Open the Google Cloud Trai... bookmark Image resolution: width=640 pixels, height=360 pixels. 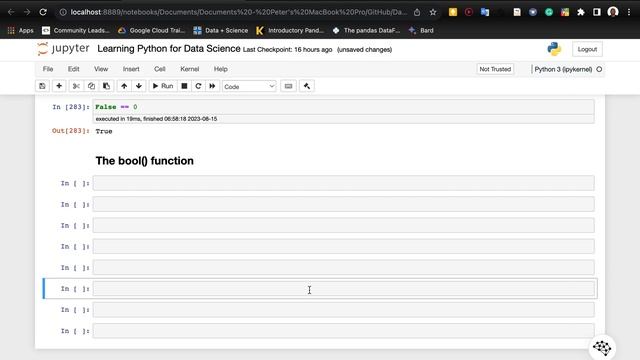pos(151,30)
